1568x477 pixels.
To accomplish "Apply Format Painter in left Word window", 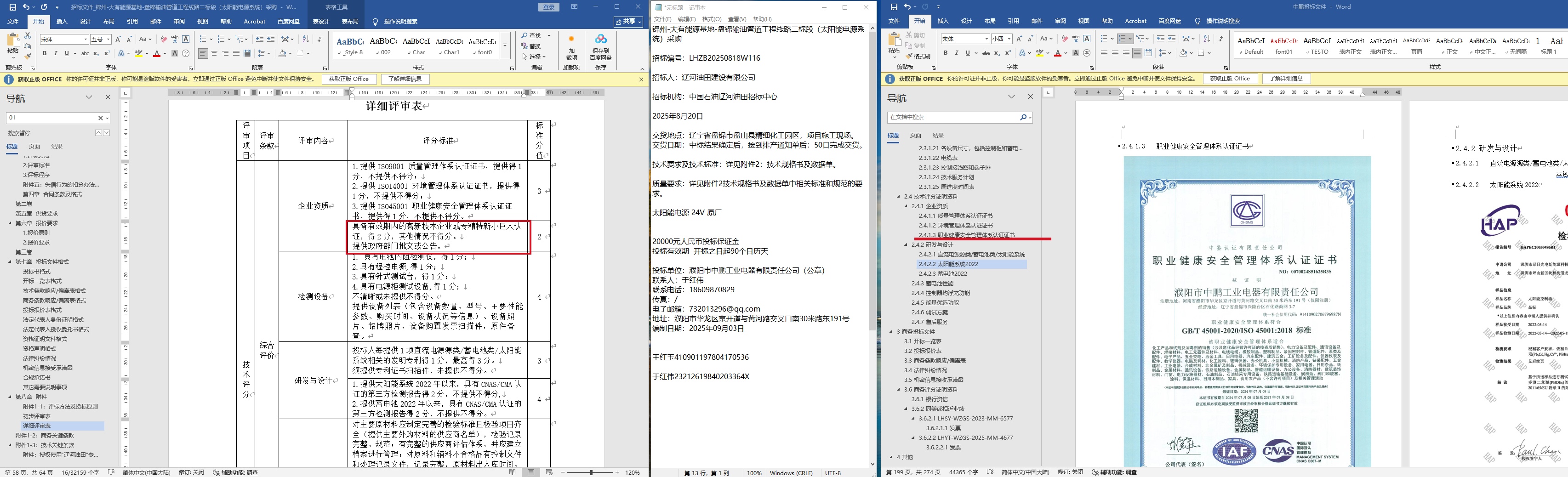I will pyautogui.click(x=28, y=56).
